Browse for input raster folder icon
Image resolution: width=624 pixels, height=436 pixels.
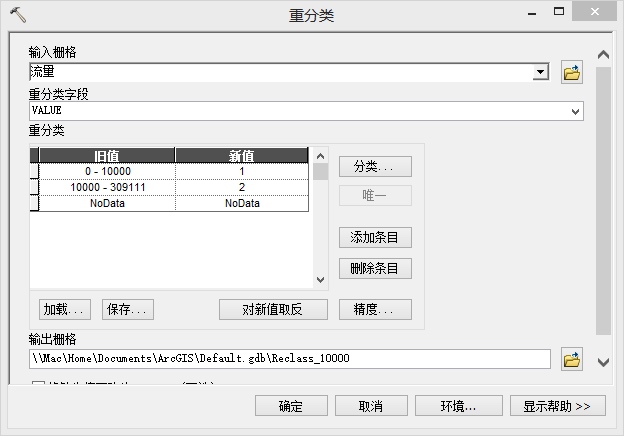click(x=572, y=72)
